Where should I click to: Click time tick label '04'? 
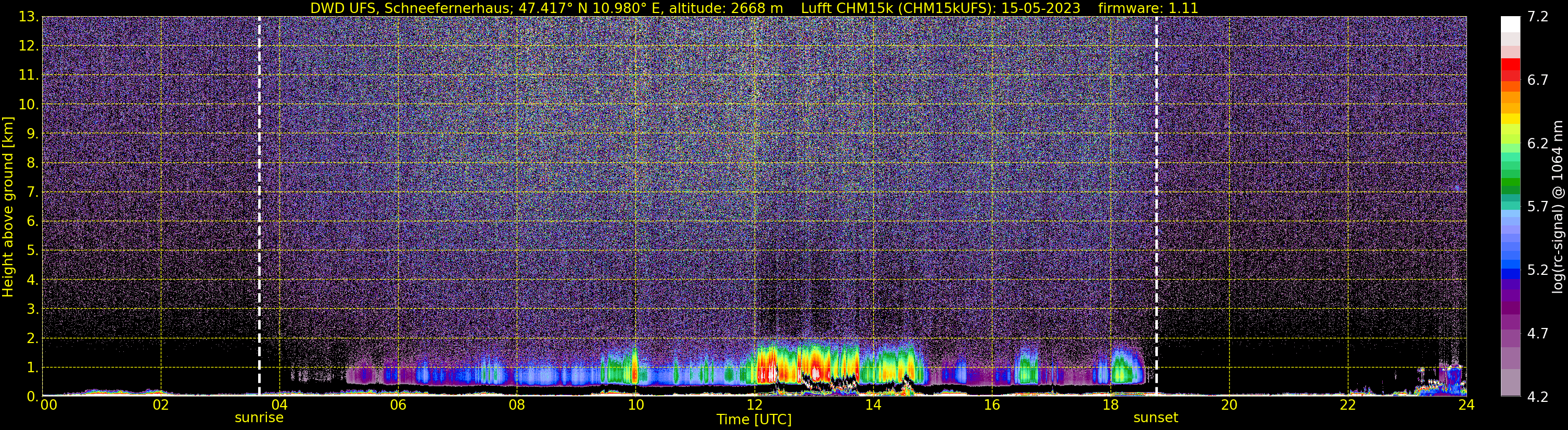coord(279,405)
